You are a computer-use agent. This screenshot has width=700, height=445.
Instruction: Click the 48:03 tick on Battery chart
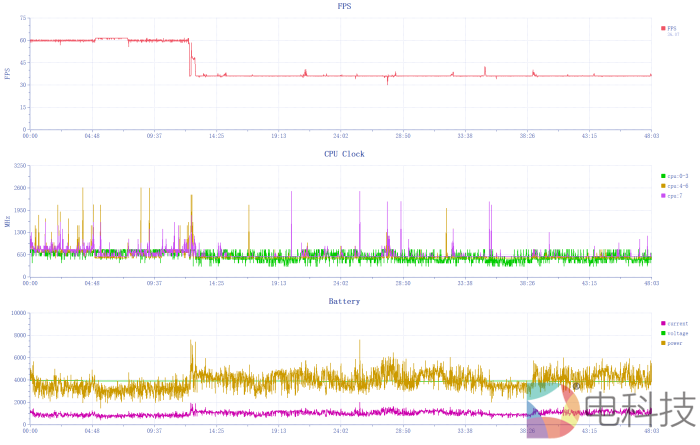coord(651,431)
